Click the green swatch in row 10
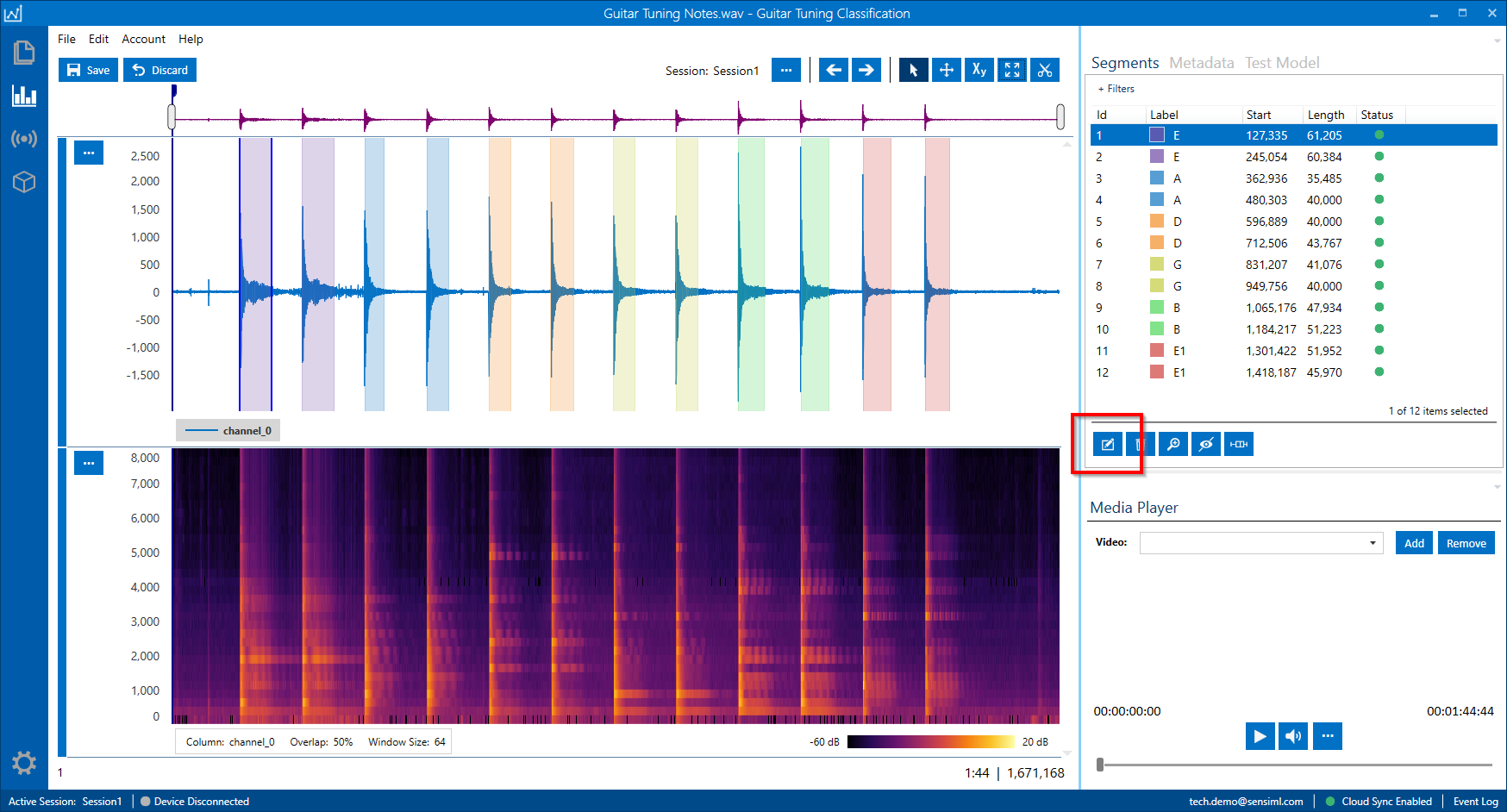 coord(1157,328)
